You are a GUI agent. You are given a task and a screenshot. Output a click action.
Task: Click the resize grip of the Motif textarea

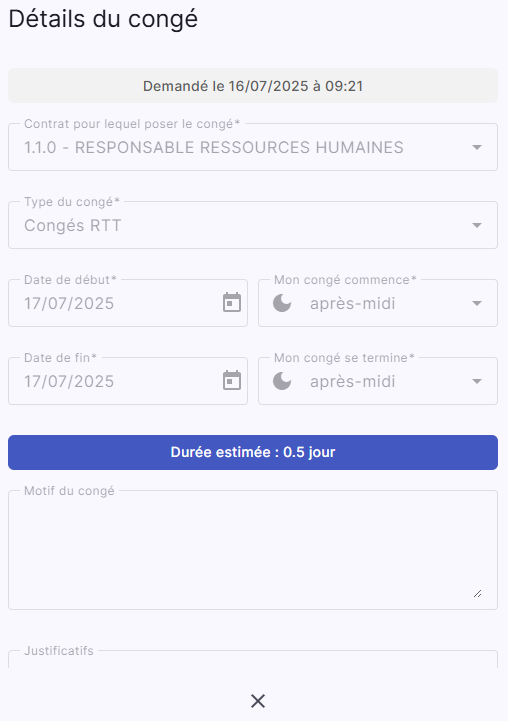click(478, 594)
